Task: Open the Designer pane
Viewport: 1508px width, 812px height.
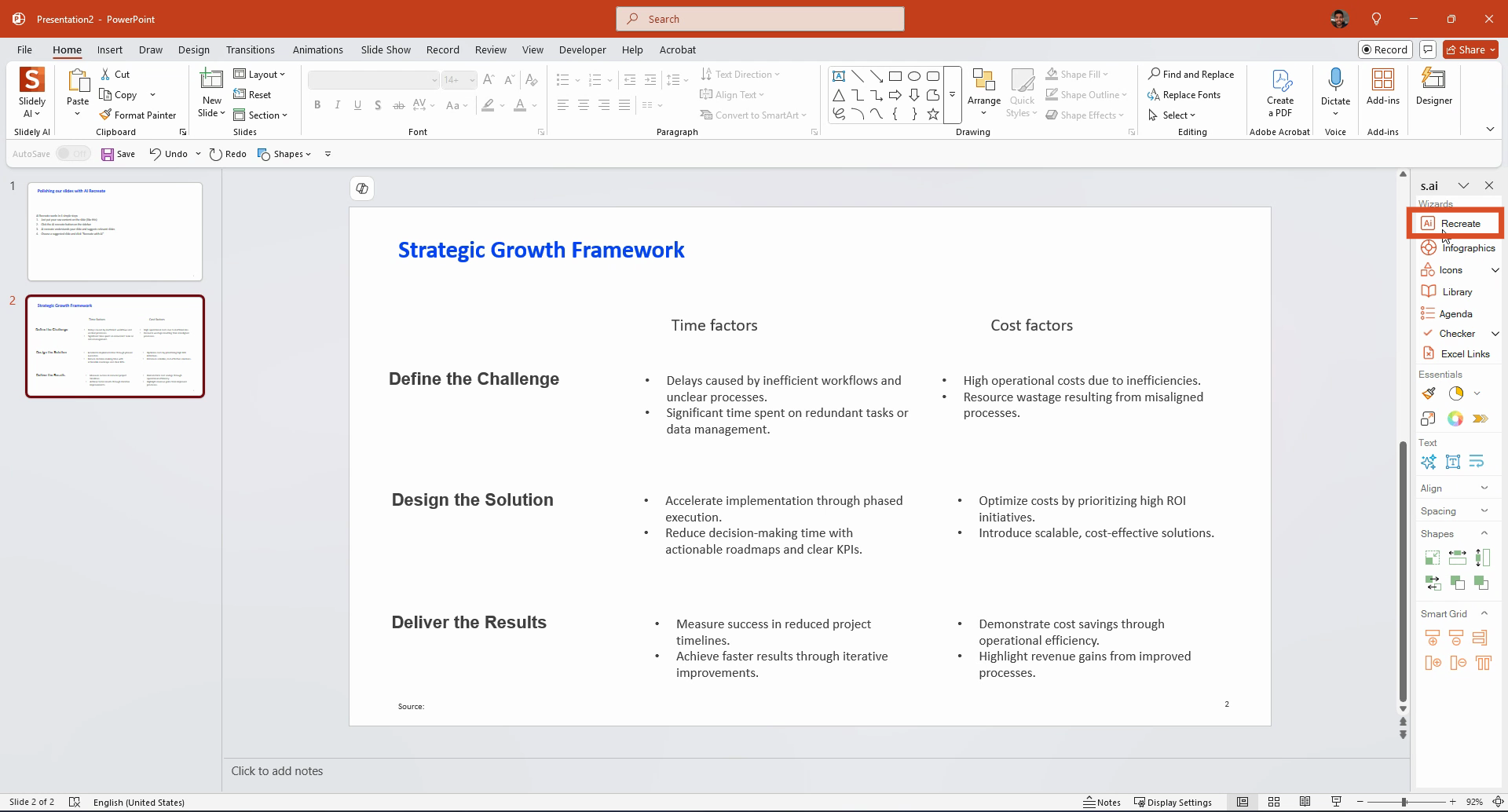Action: [1433, 87]
